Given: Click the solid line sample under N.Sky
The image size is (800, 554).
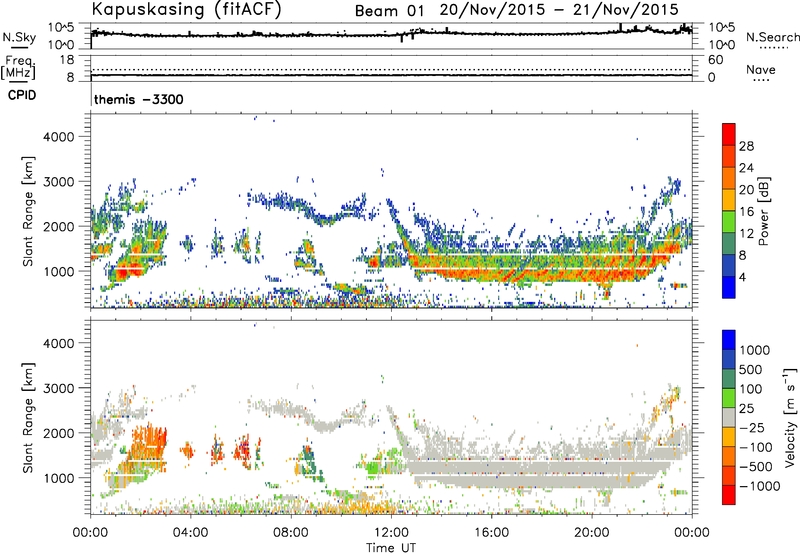Looking at the screenshot, I should coord(19,48).
